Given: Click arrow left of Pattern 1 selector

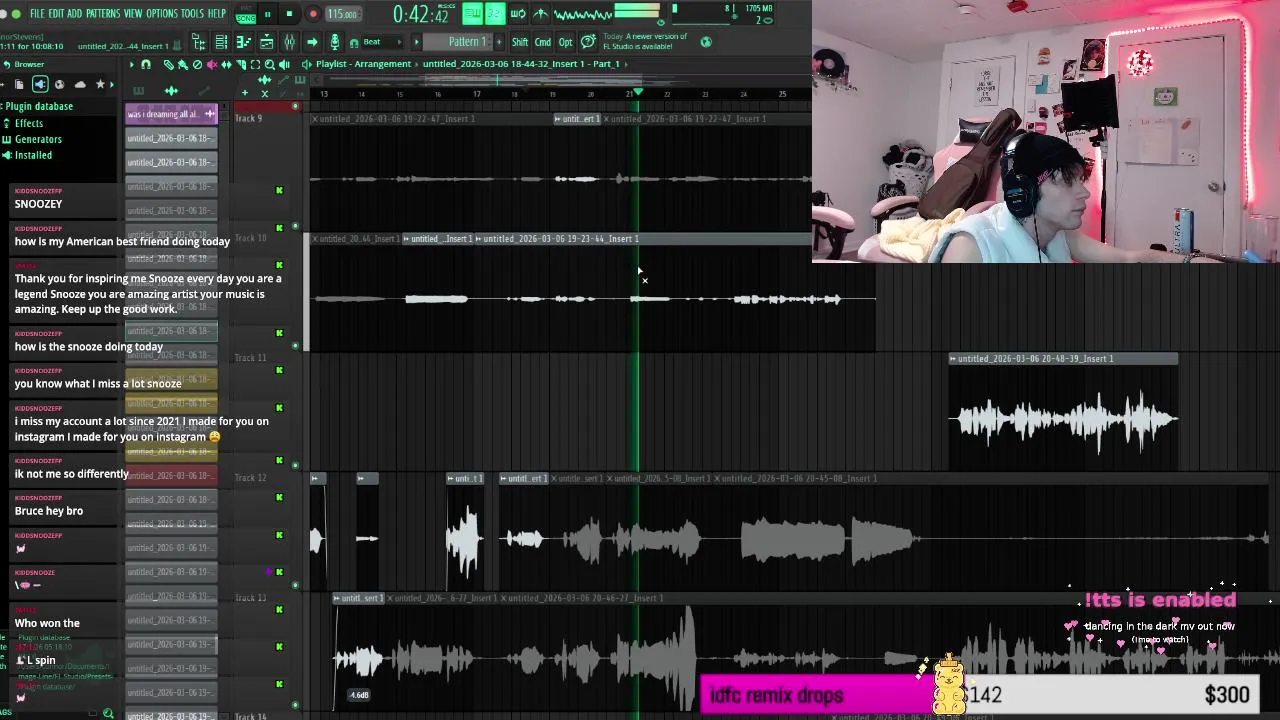Looking at the screenshot, I should click(416, 42).
